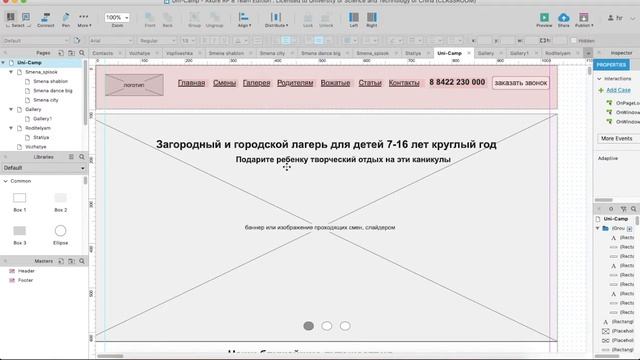
Task: Toggle the Hidden checkbox
Action: (573, 40)
